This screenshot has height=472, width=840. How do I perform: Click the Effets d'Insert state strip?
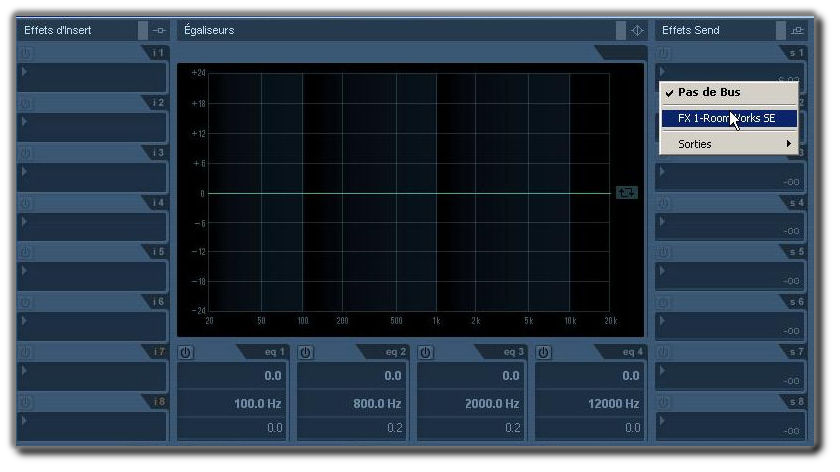pyautogui.click(x=143, y=30)
